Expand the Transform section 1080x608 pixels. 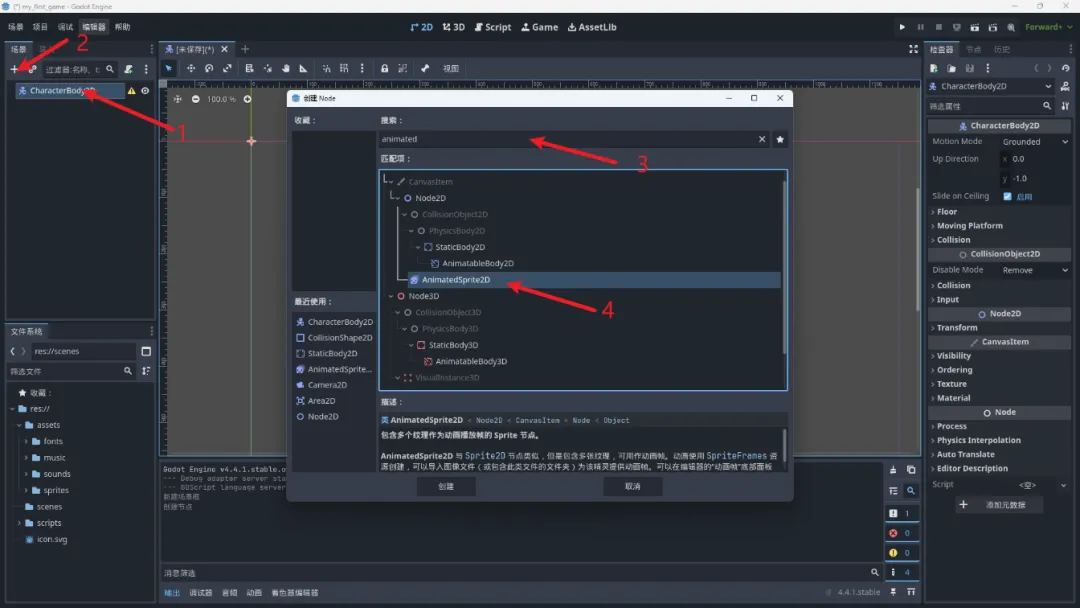click(957, 328)
